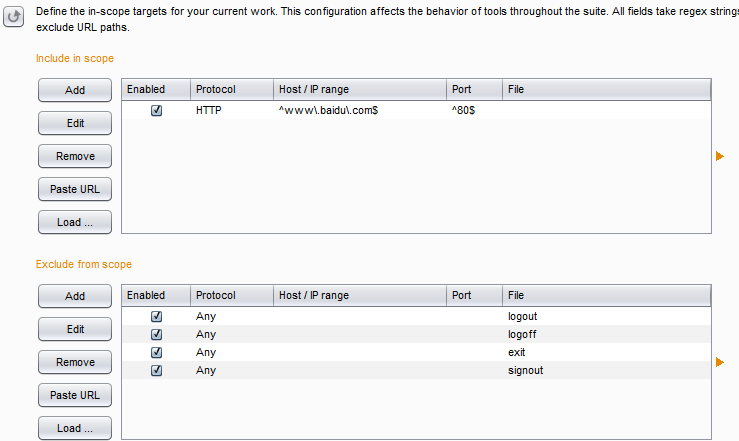Screen dimensions: 739x441
Task: Untick the exit exclude rule checkbox
Action: coord(156,352)
